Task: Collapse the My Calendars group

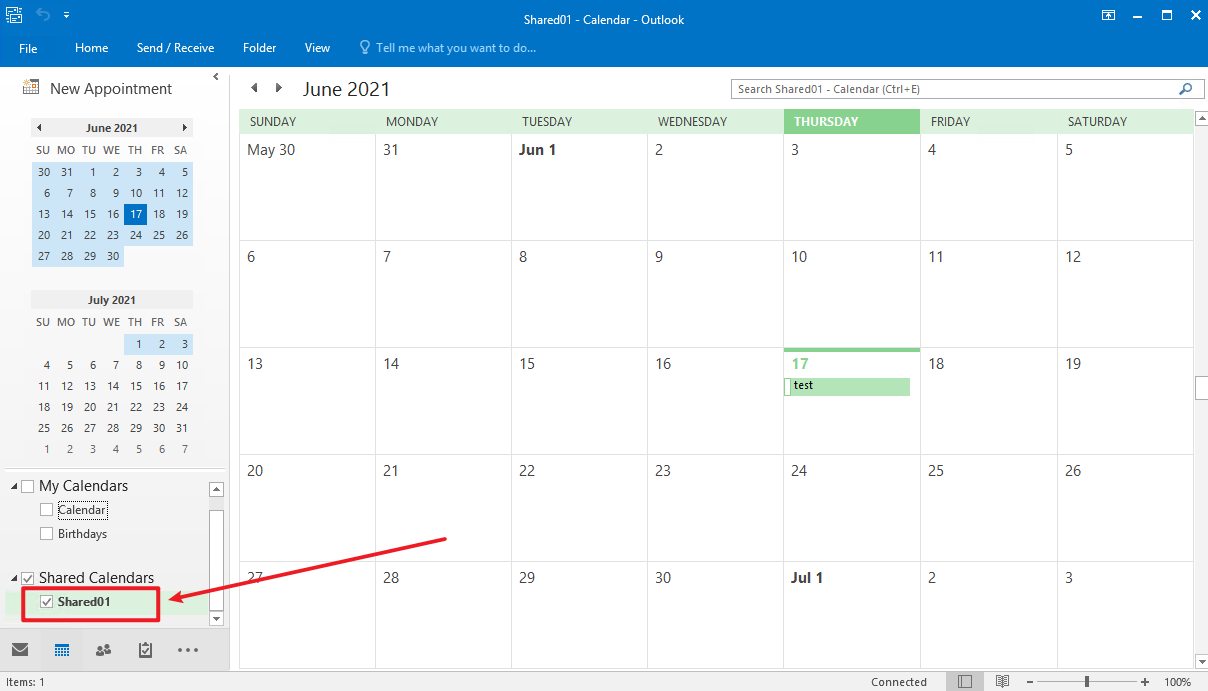Action: coord(14,487)
